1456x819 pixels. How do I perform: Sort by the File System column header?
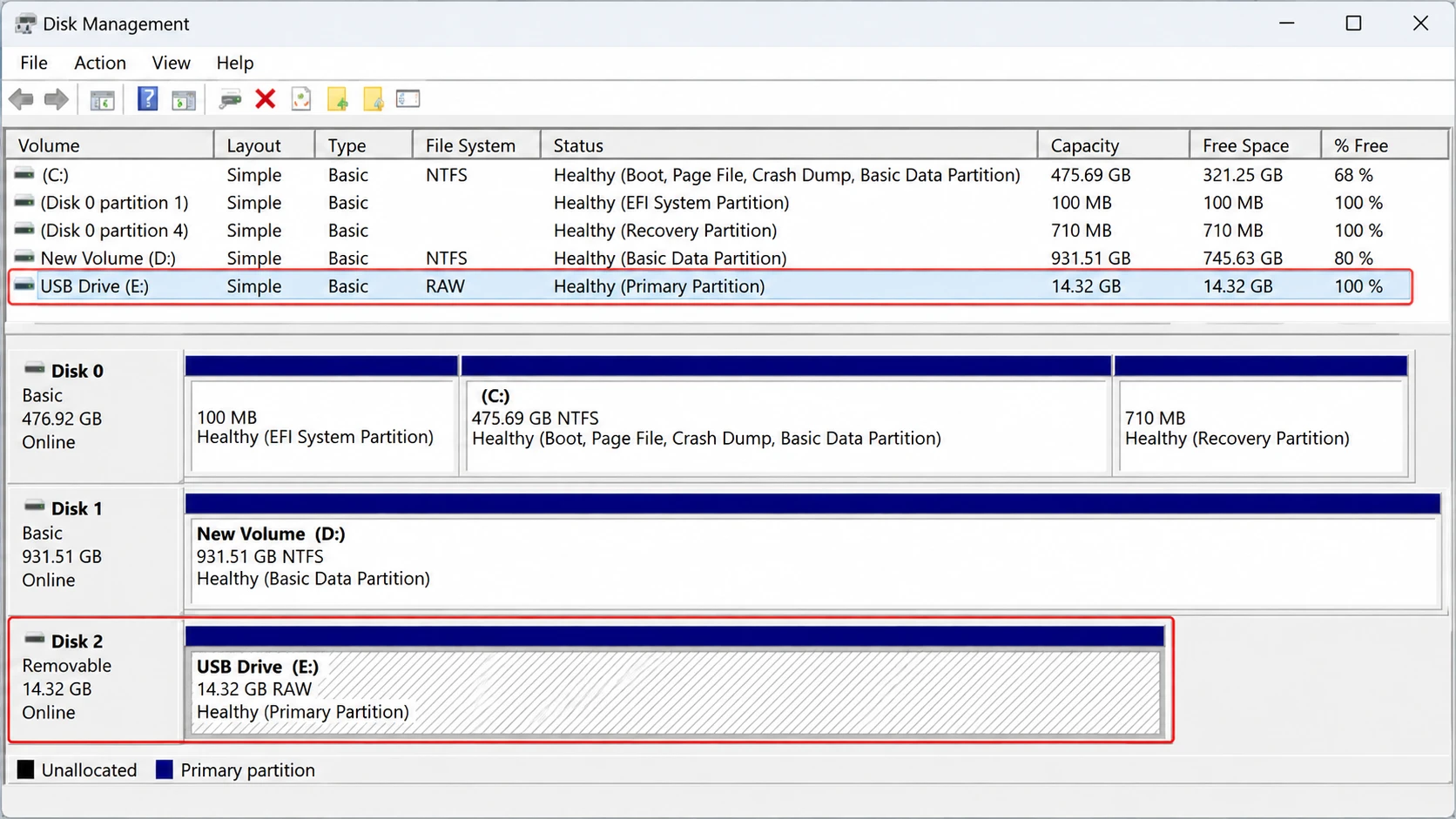tap(476, 145)
